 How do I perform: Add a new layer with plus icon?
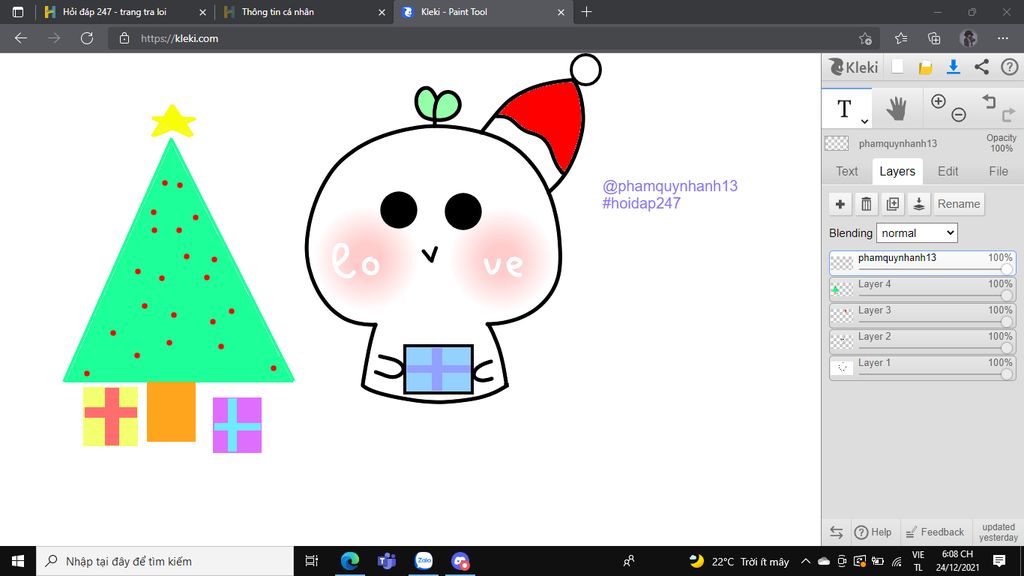840,204
